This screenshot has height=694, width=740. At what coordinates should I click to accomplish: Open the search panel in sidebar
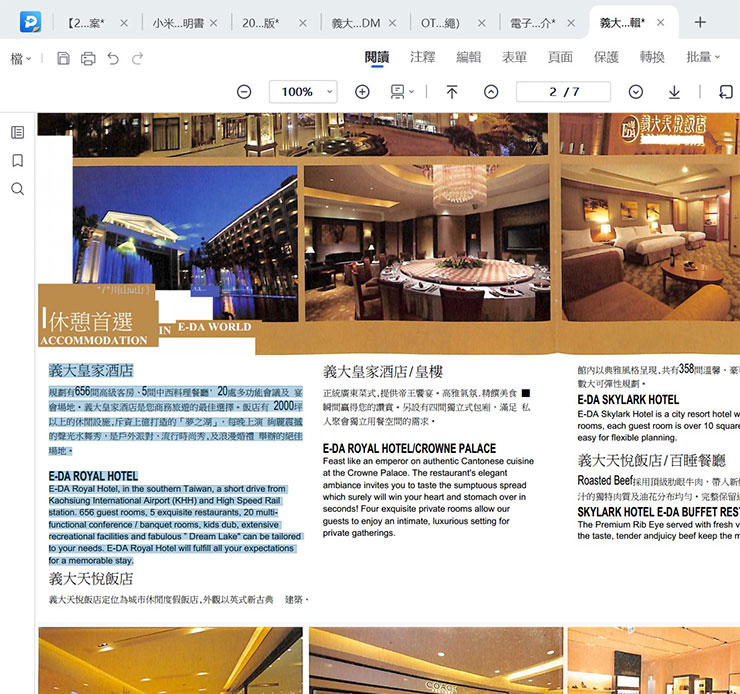point(18,189)
